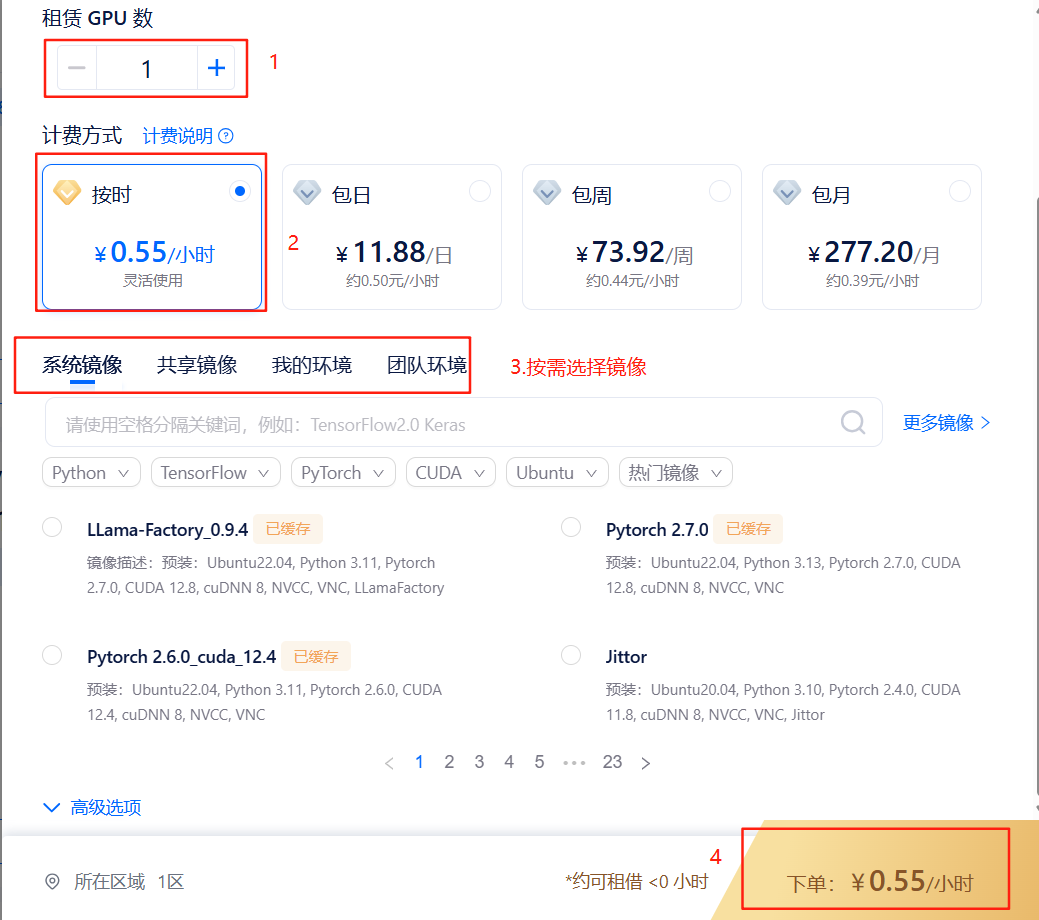Go to previous page of images
Viewport: 1039px width, 920px height.
click(389, 763)
